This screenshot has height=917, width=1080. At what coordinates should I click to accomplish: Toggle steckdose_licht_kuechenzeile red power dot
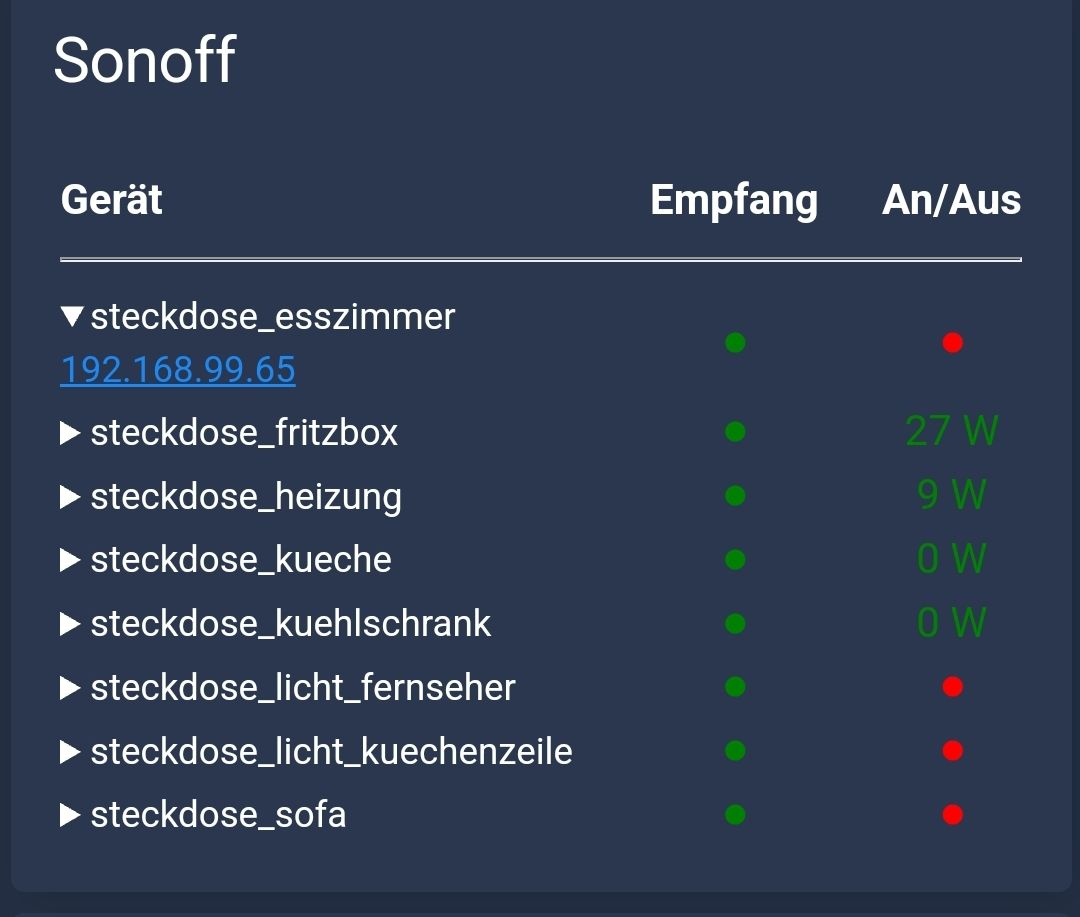coord(952,751)
